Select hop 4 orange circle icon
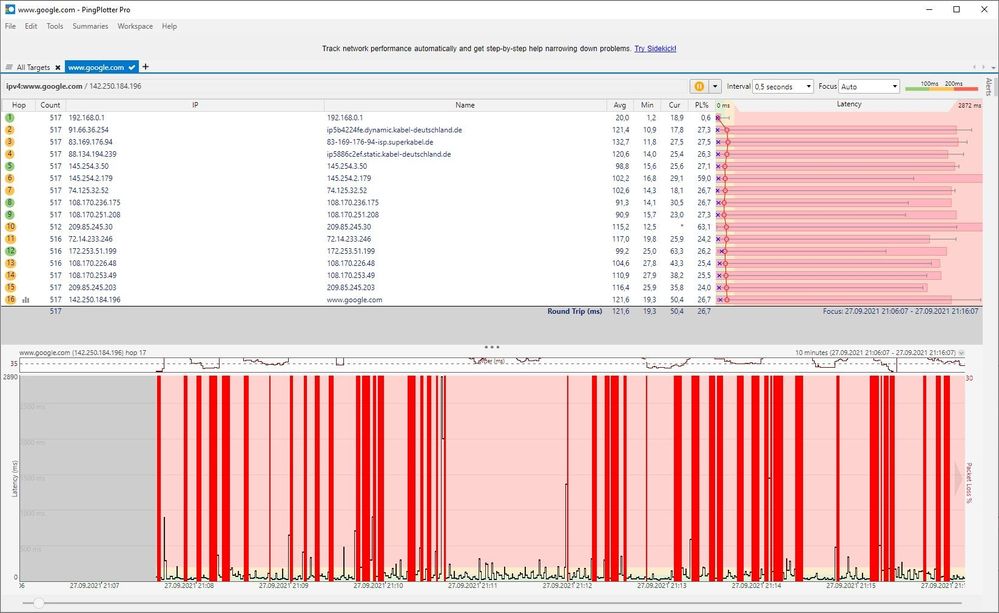This screenshot has height=613, width=999. pyautogui.click(x=10, y=154)
